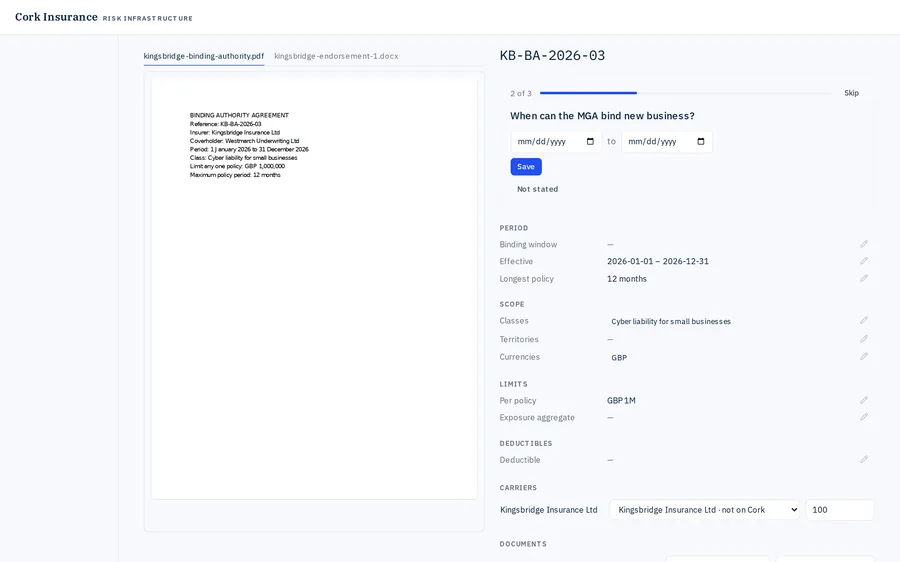Go to Cork Insurance home logo
This screenshot has width=900, height=562.
click(x=56, y=17)
